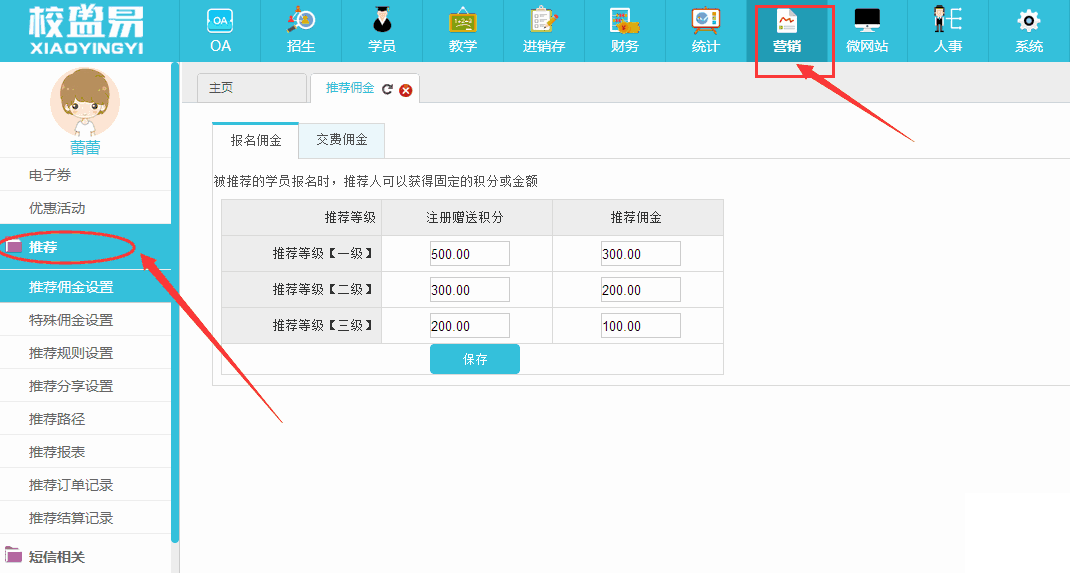This screenshot has width=1070, height=573.
Task: Open 推荐分享设置 menu item
Action: [x=85, y=386]
